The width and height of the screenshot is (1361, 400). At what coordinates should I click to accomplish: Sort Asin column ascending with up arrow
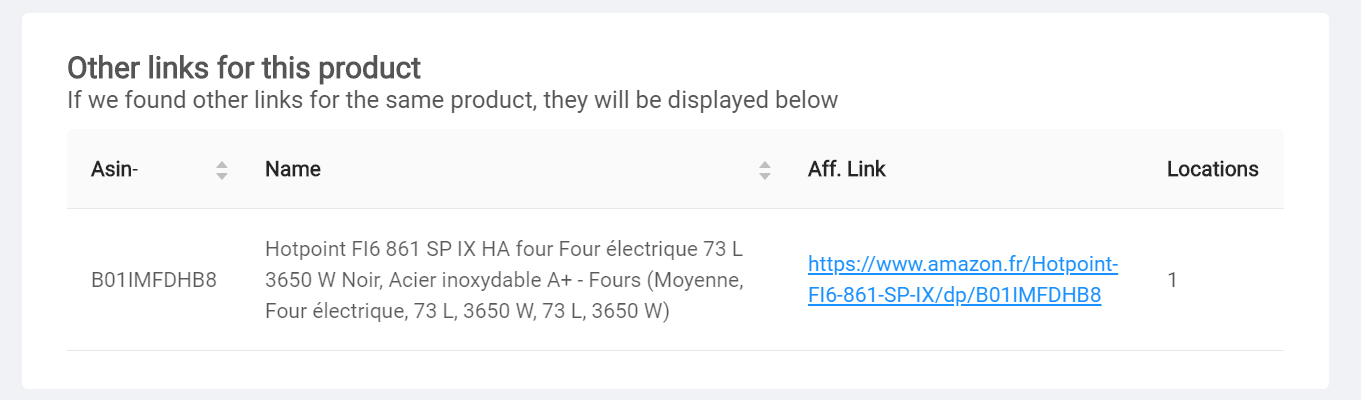[222, 164]
